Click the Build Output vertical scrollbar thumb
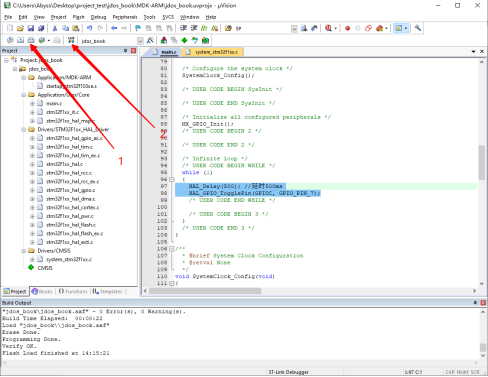Screen dimensions: 488x377 coord(483,347)
